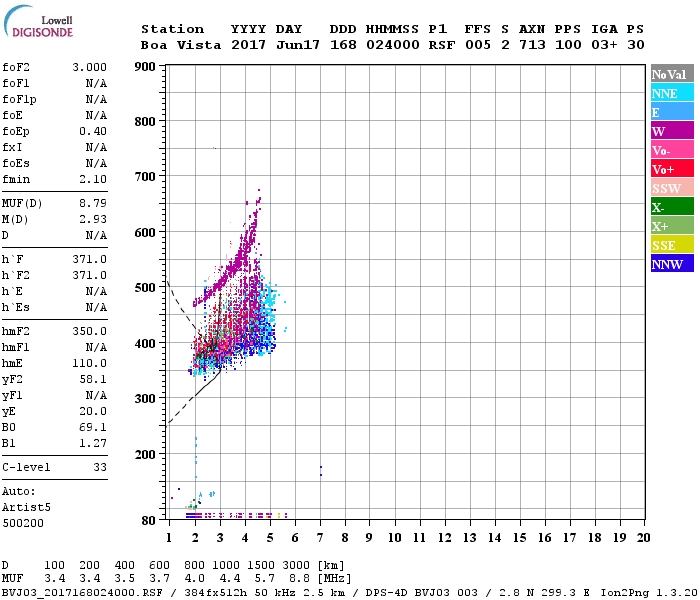Select the NNE cyan legend swatch

[672, 93]
